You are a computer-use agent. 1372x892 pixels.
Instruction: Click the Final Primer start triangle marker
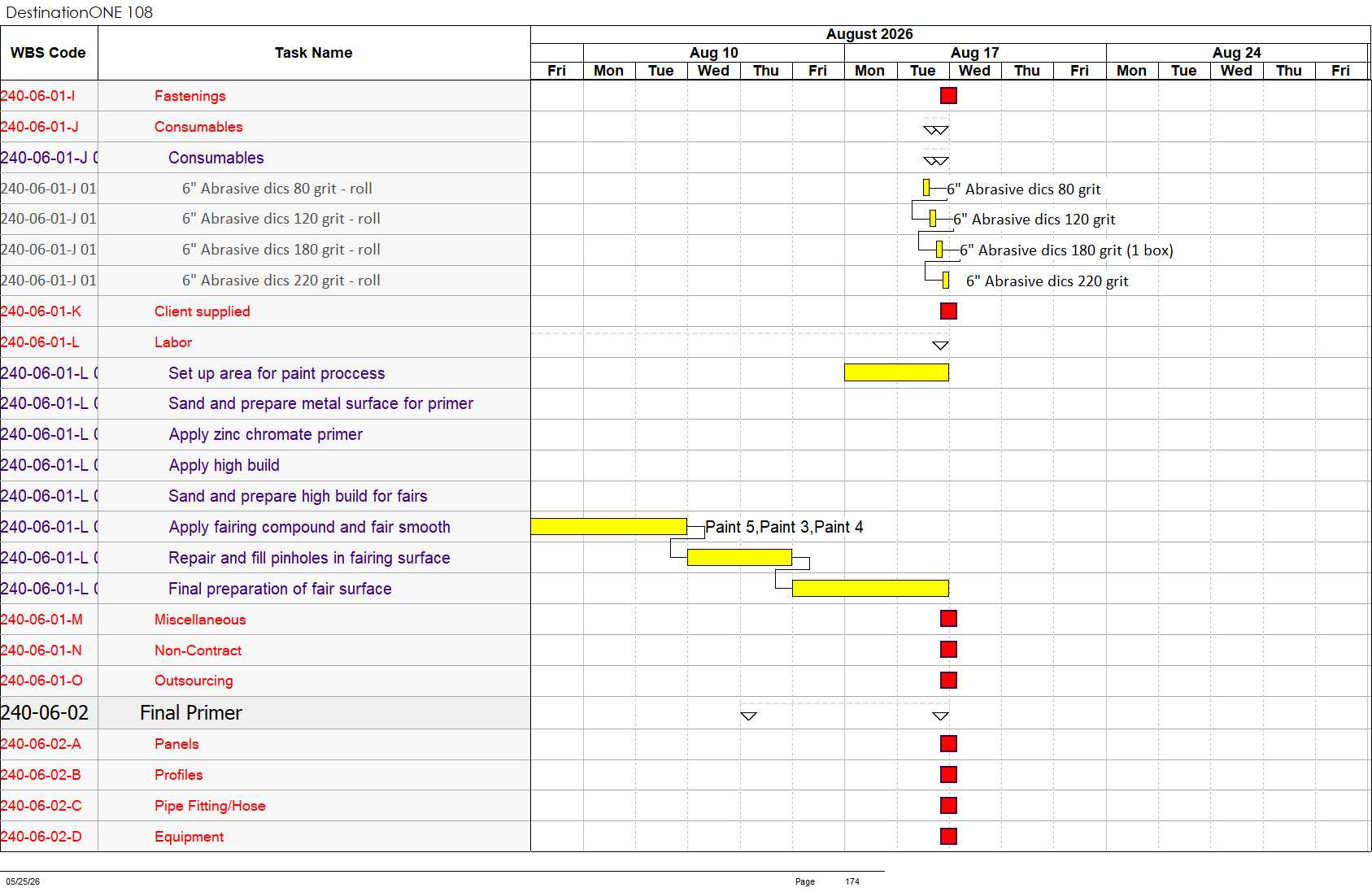(748, 716)
